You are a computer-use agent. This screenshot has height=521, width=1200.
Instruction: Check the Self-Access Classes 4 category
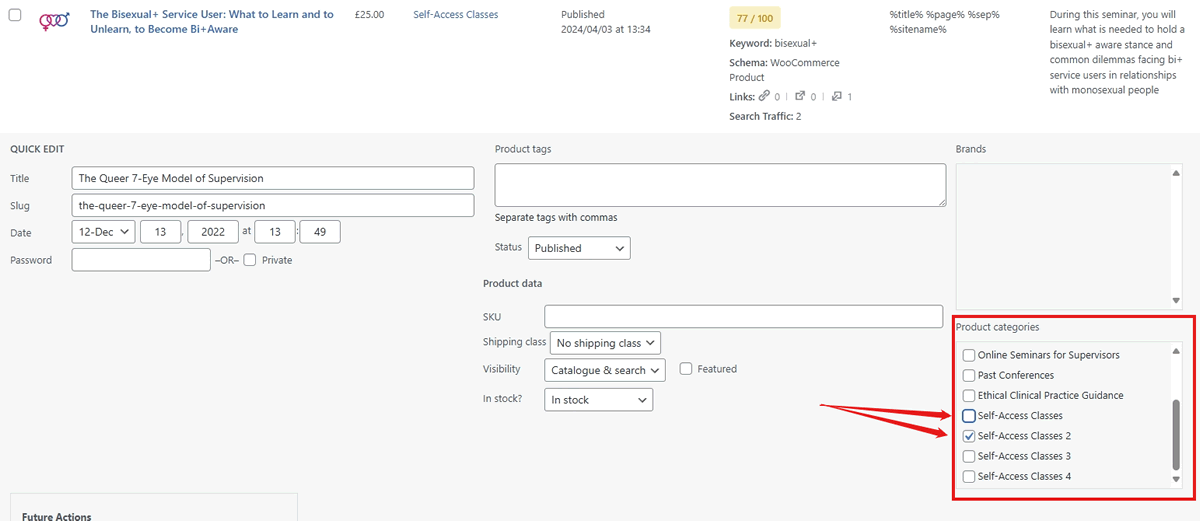(x=968, y=476)
